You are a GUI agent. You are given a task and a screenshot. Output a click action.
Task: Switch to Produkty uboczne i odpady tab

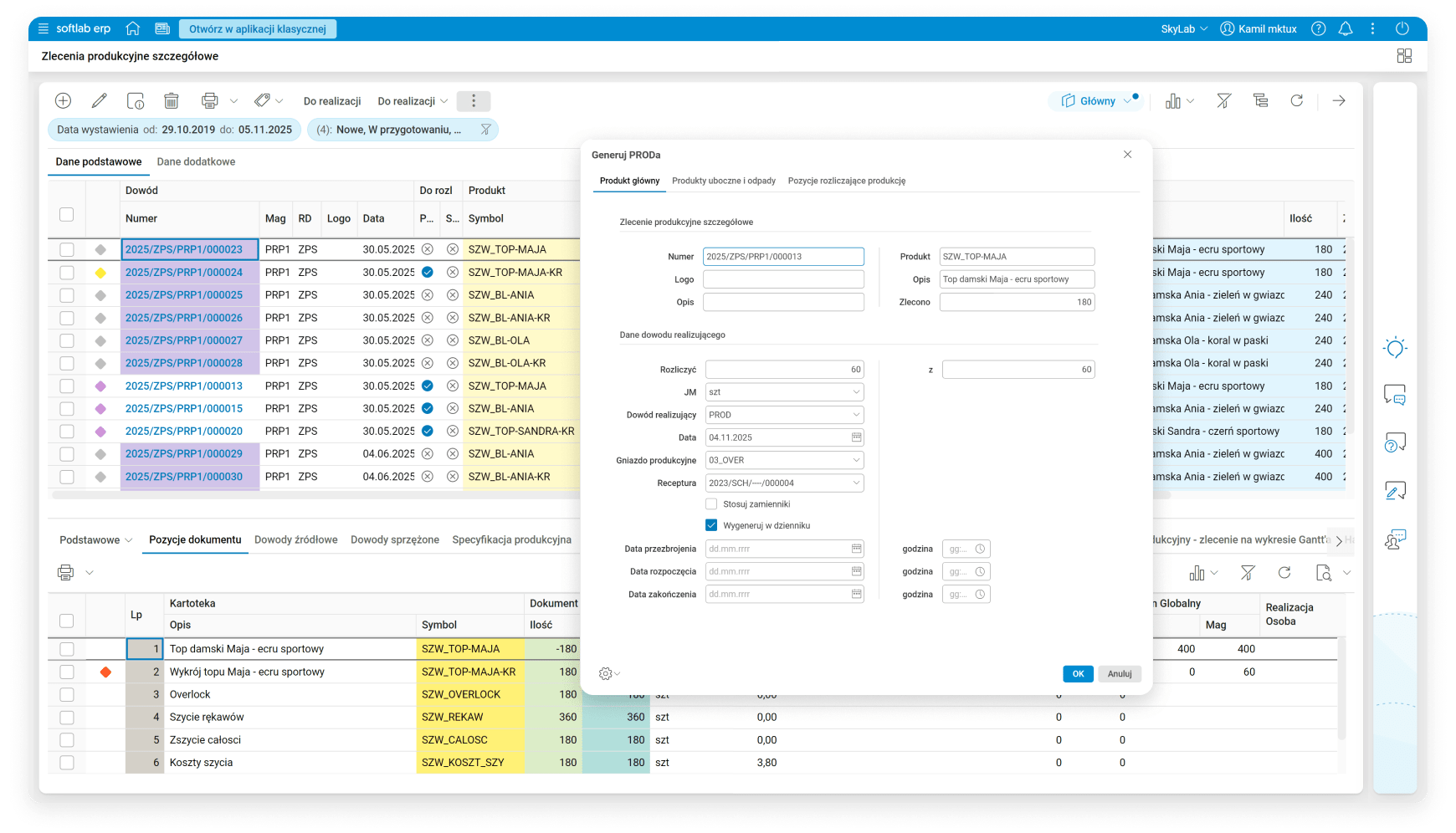723,181
